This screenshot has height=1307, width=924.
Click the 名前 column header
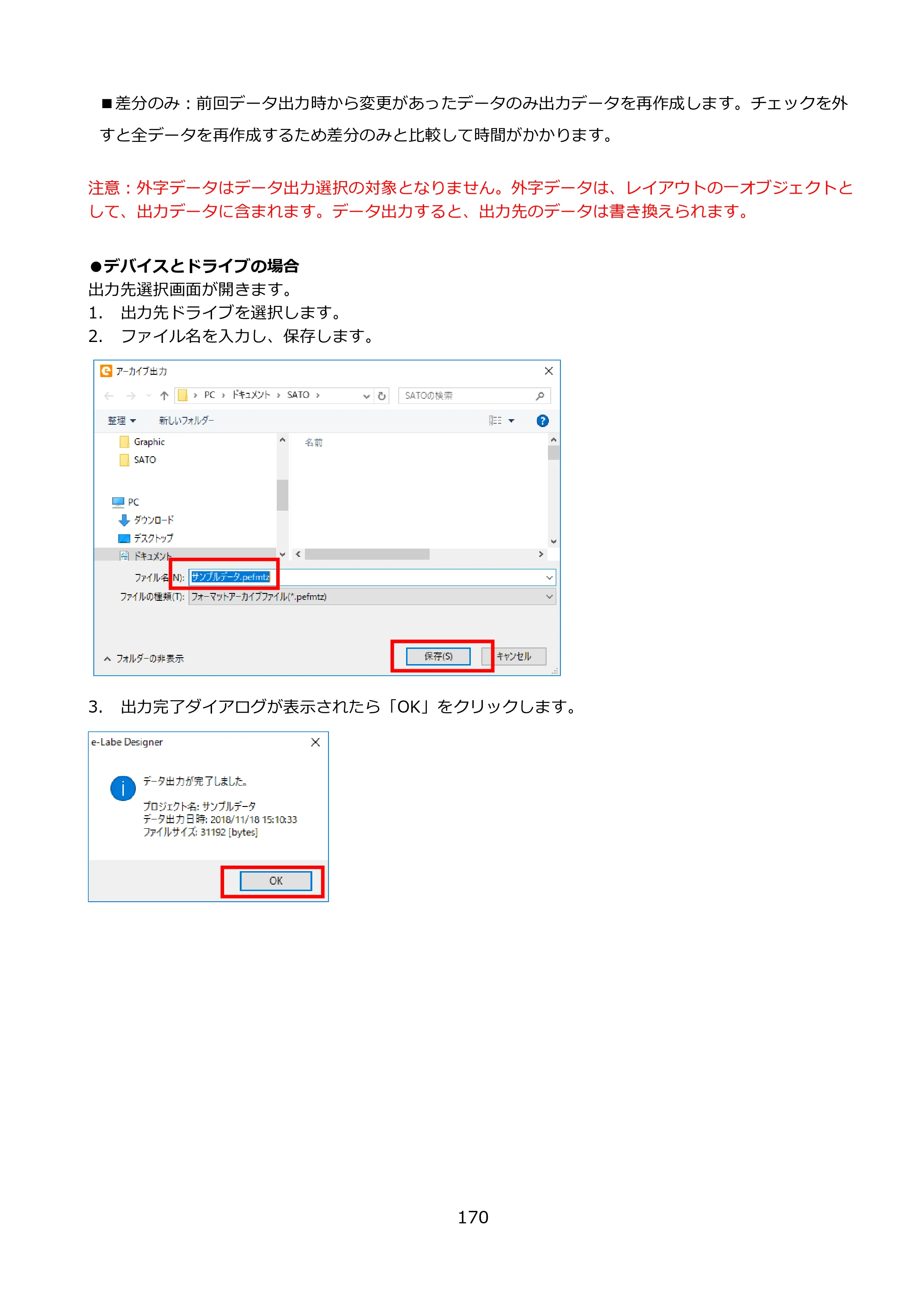pos(314,442)
